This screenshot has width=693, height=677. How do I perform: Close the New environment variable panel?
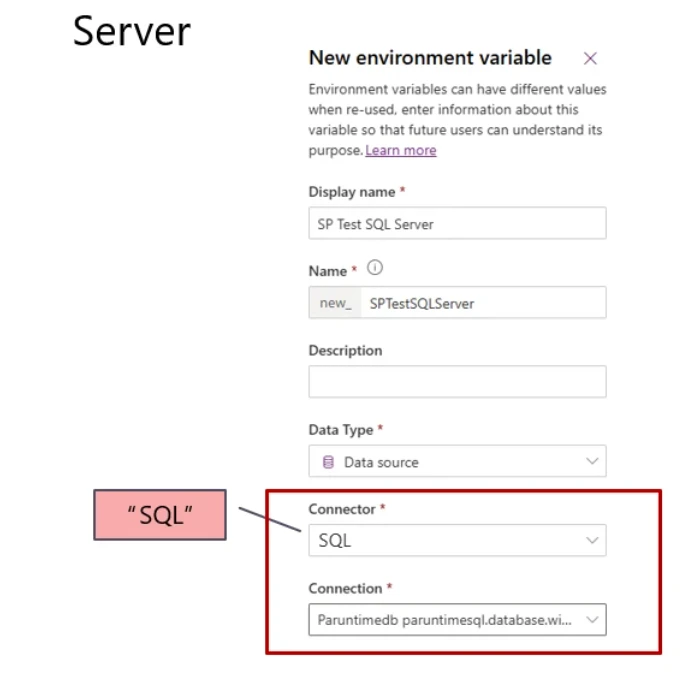[x=590, y=58]
